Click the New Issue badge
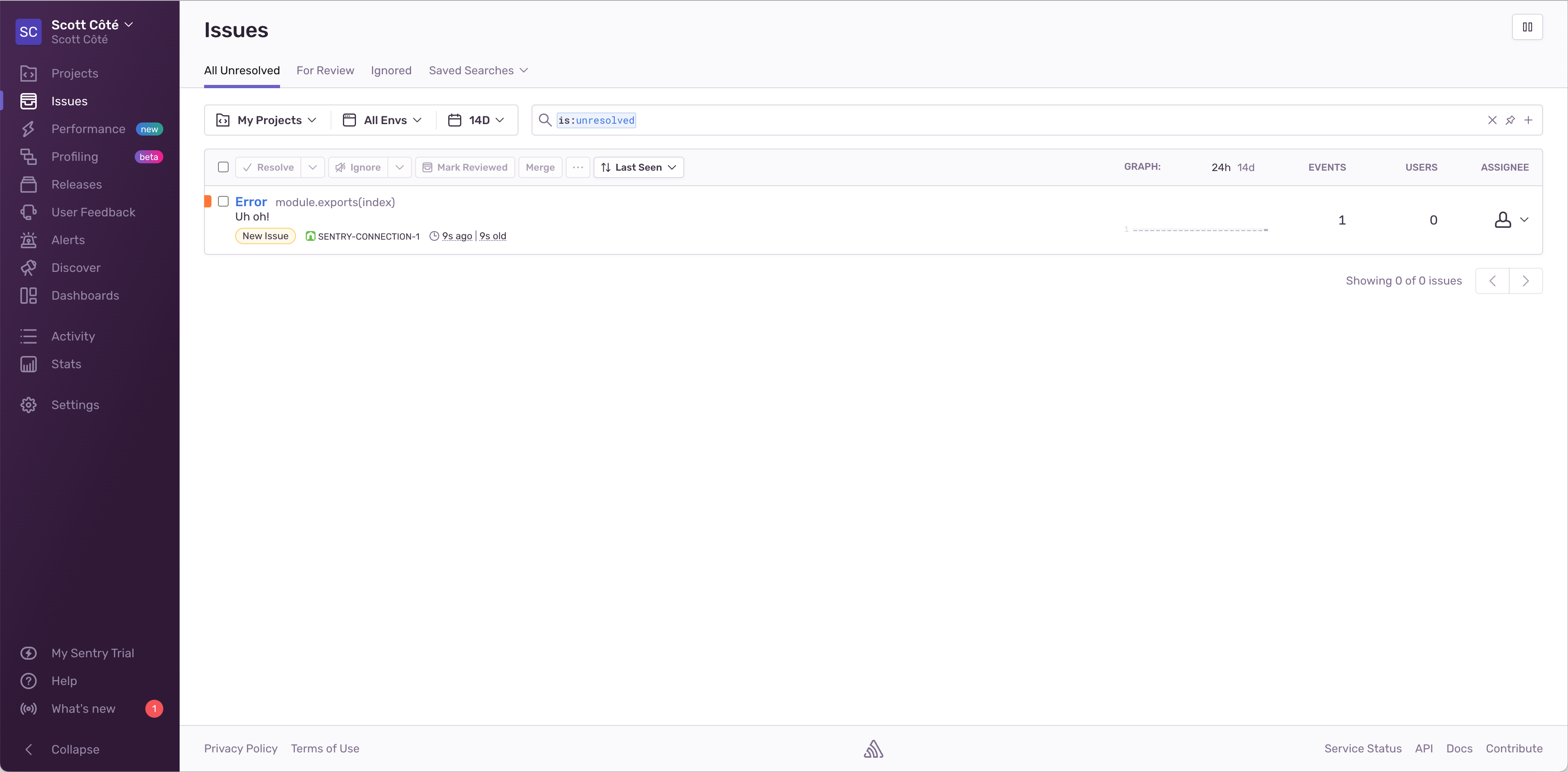 point(265,236)
